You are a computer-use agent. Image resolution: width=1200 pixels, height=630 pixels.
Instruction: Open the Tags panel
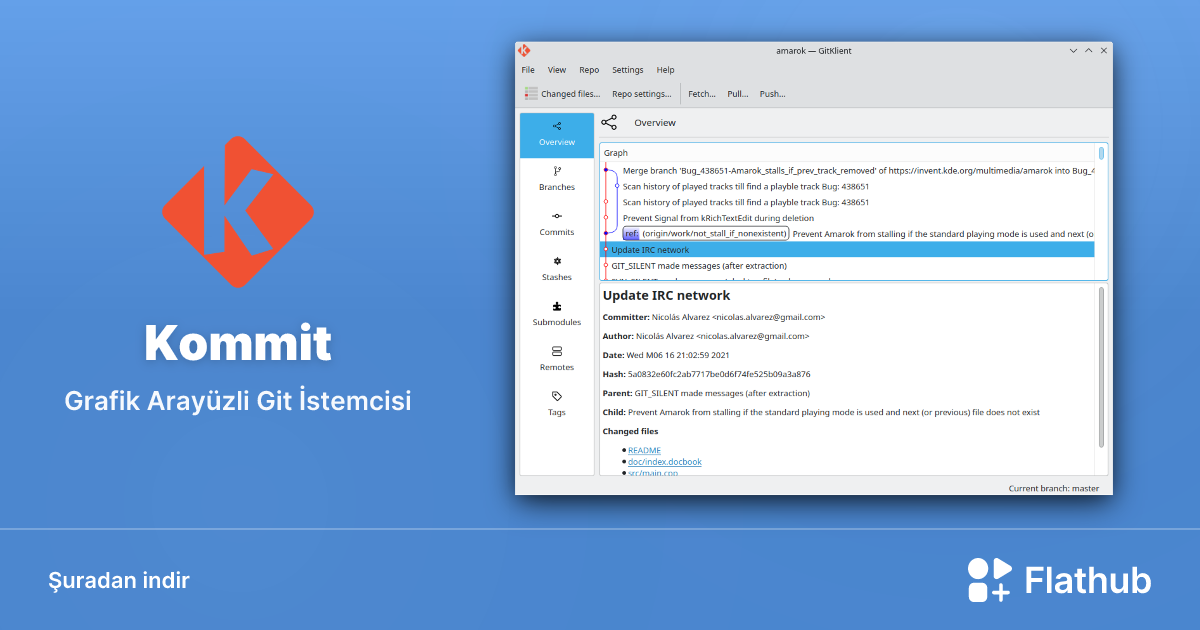(x=556, y=405)
